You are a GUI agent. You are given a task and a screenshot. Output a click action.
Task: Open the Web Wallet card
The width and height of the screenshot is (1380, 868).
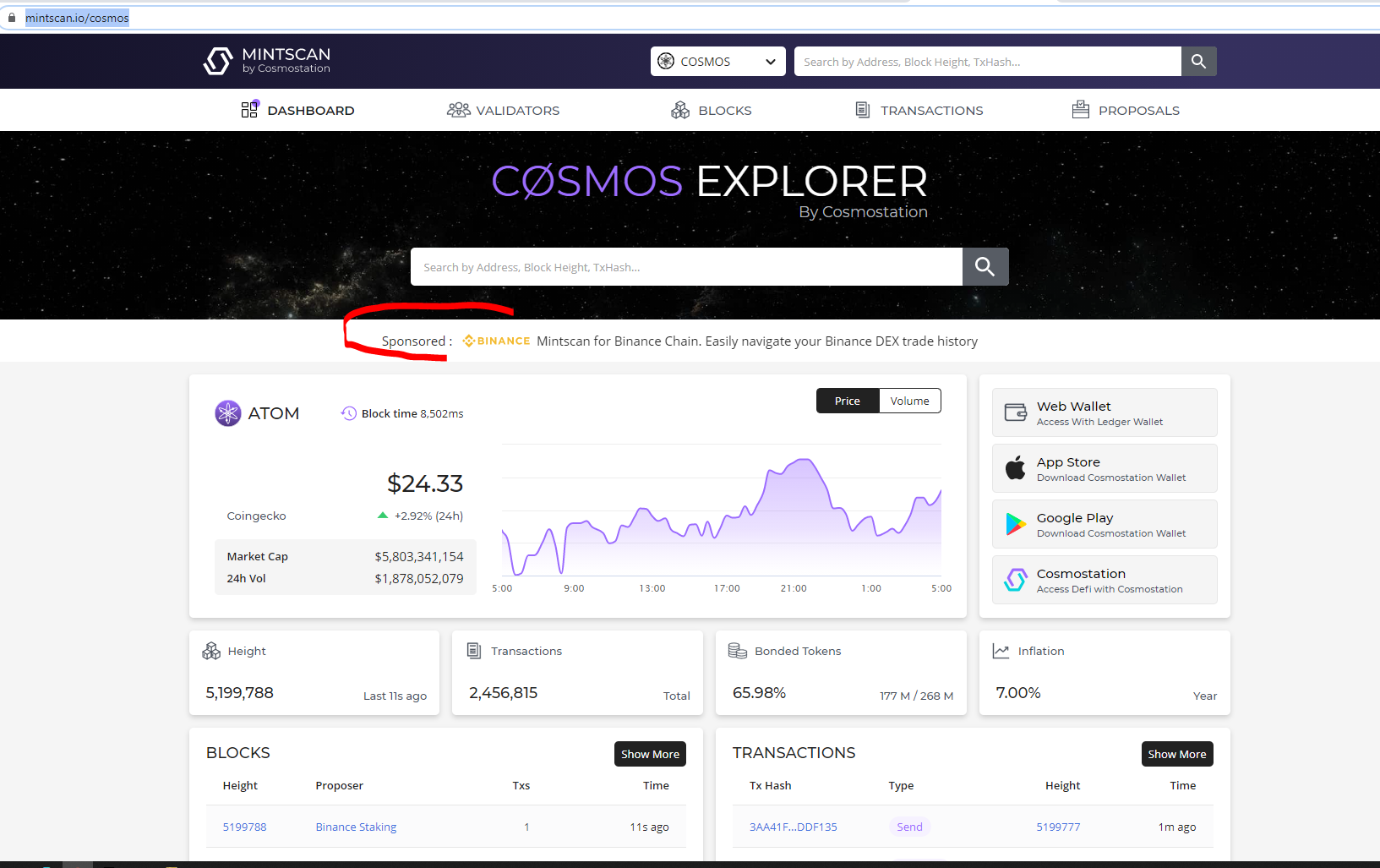coord(1105,412)
